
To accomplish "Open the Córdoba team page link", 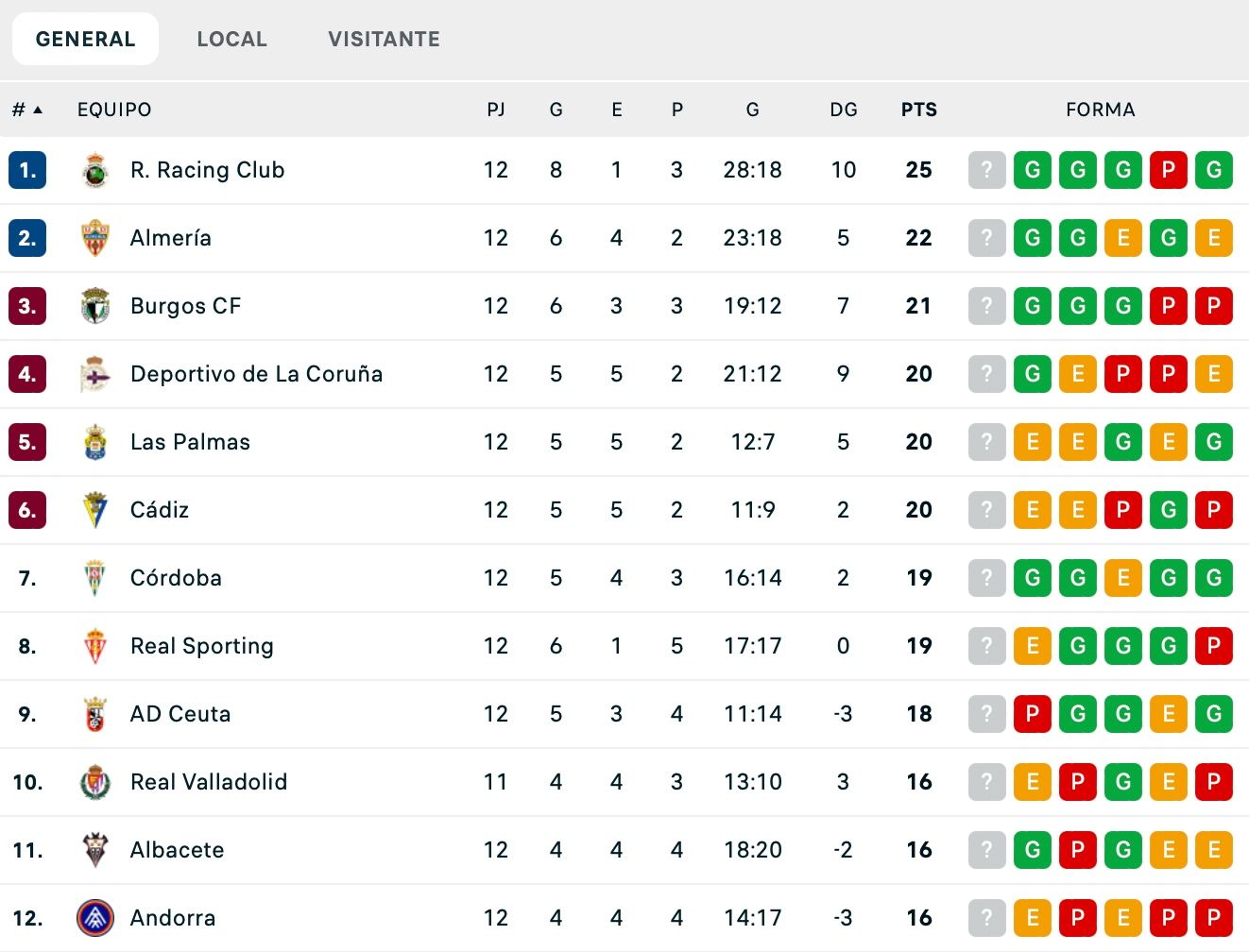I will 176,578.
